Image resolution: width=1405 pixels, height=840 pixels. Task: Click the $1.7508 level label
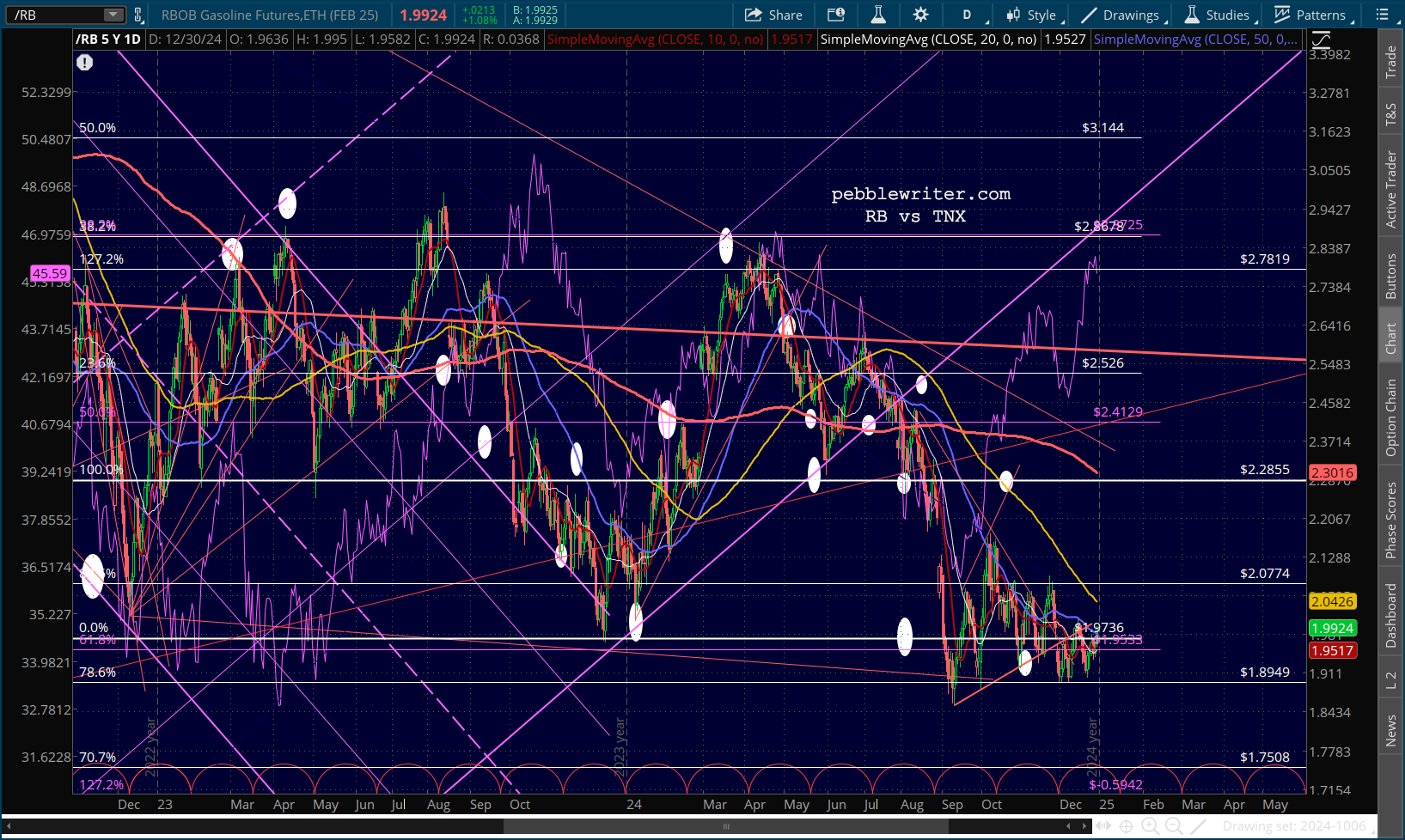point(1265,757)
